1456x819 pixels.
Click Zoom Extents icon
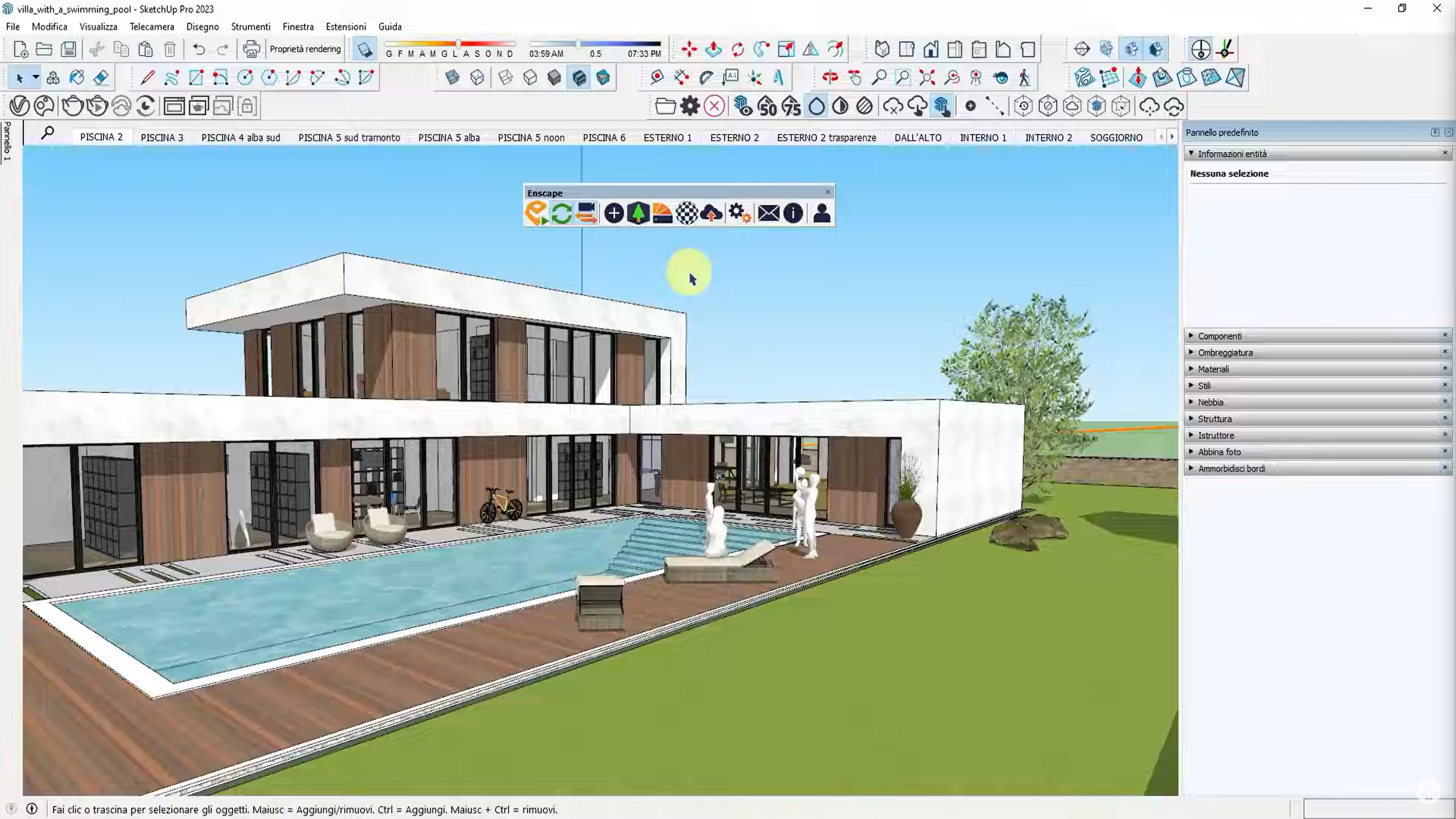pos(927,77)
